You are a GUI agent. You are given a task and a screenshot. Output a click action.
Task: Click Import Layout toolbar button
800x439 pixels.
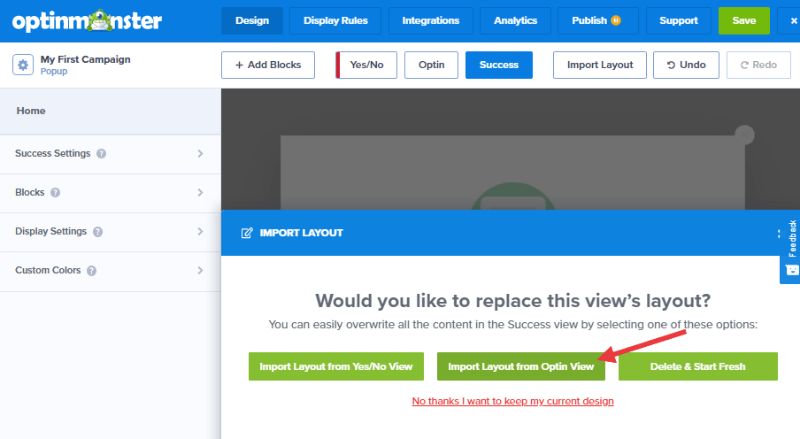click(x=600, y=65)
